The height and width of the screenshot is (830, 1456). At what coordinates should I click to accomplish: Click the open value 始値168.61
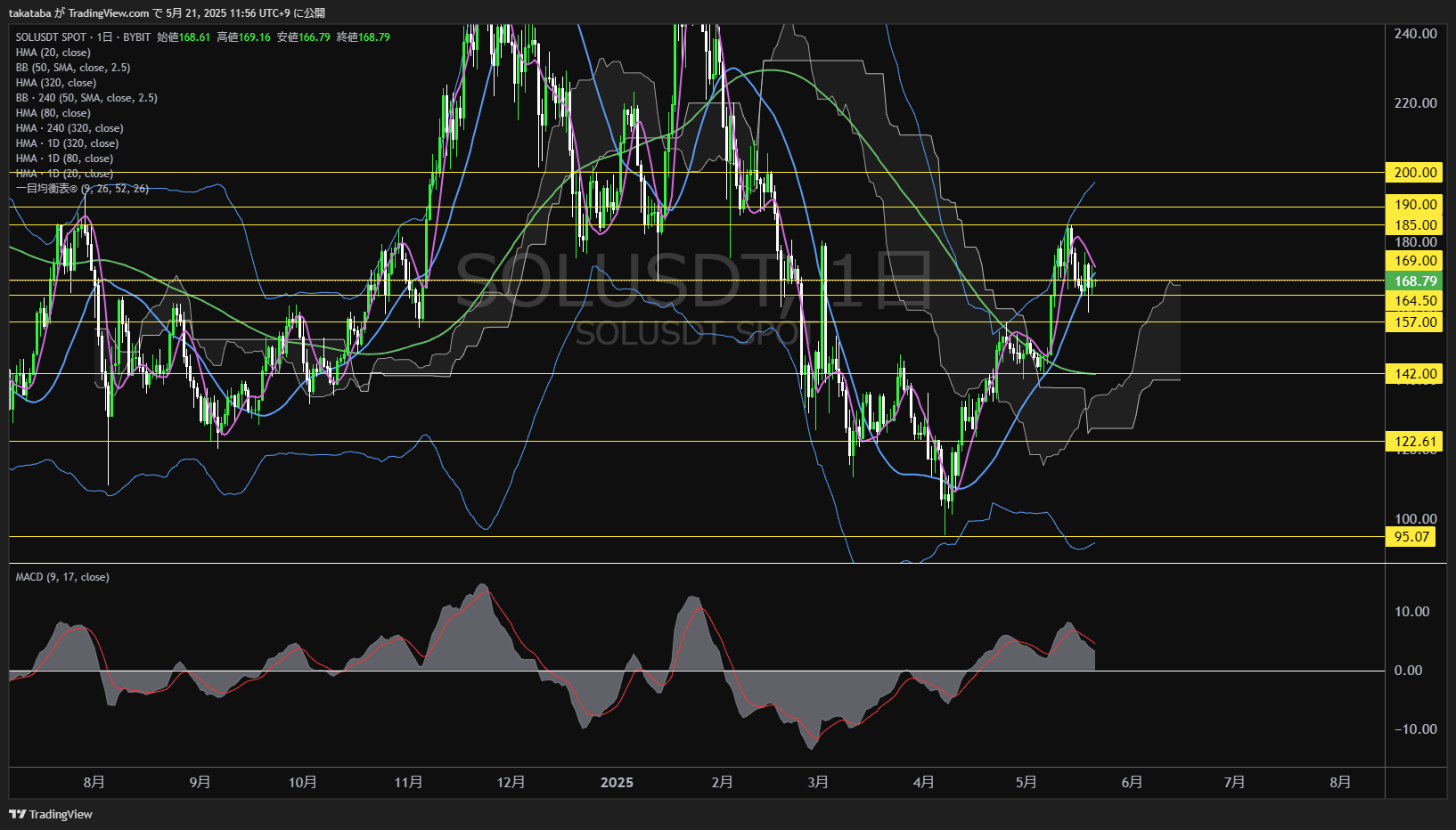coord(184,37)
